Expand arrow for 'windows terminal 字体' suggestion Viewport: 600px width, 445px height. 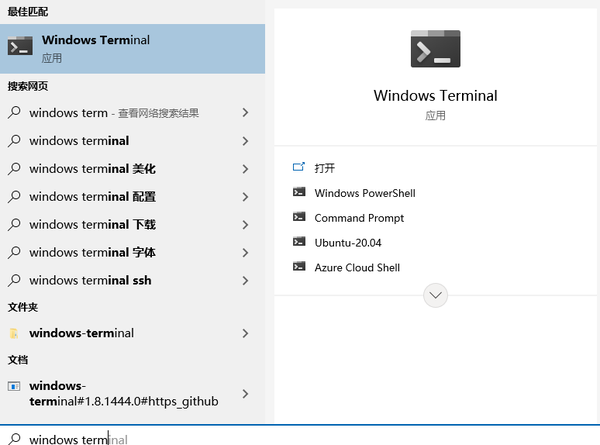point(245,253)
